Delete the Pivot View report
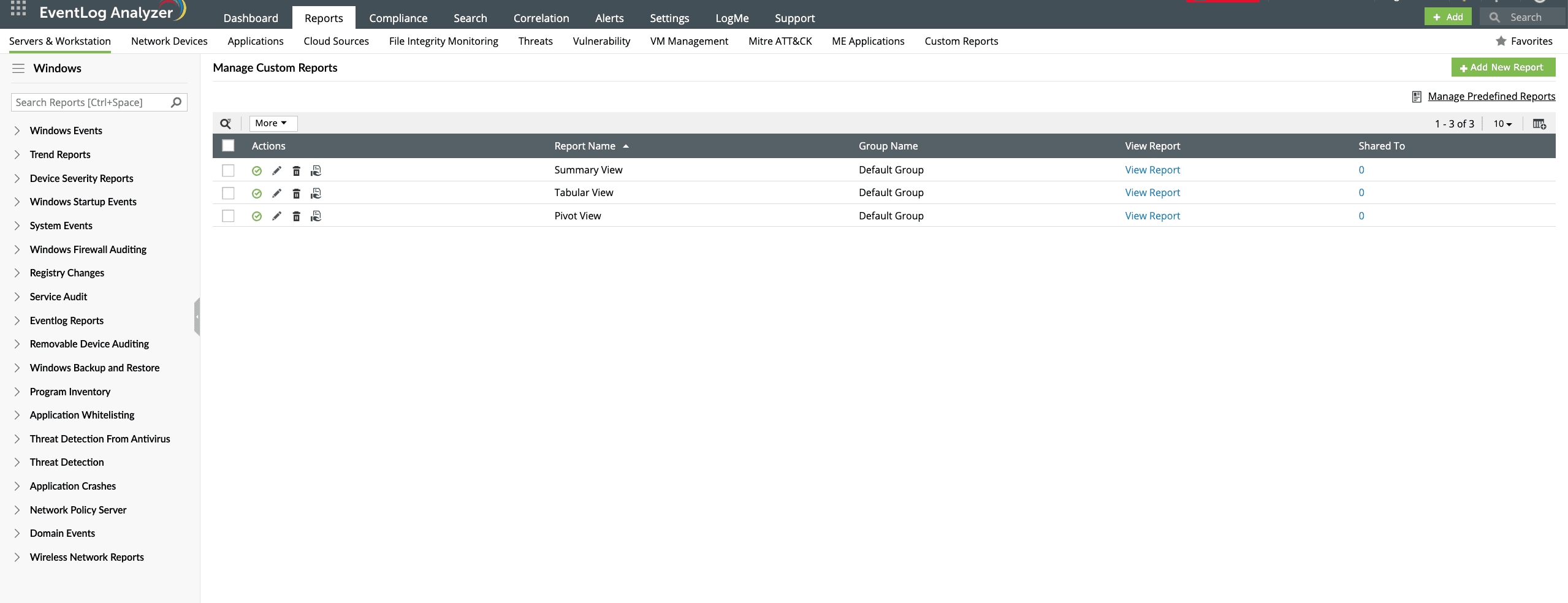Viewport: 1568px width, 603px height. coord(296,216)
